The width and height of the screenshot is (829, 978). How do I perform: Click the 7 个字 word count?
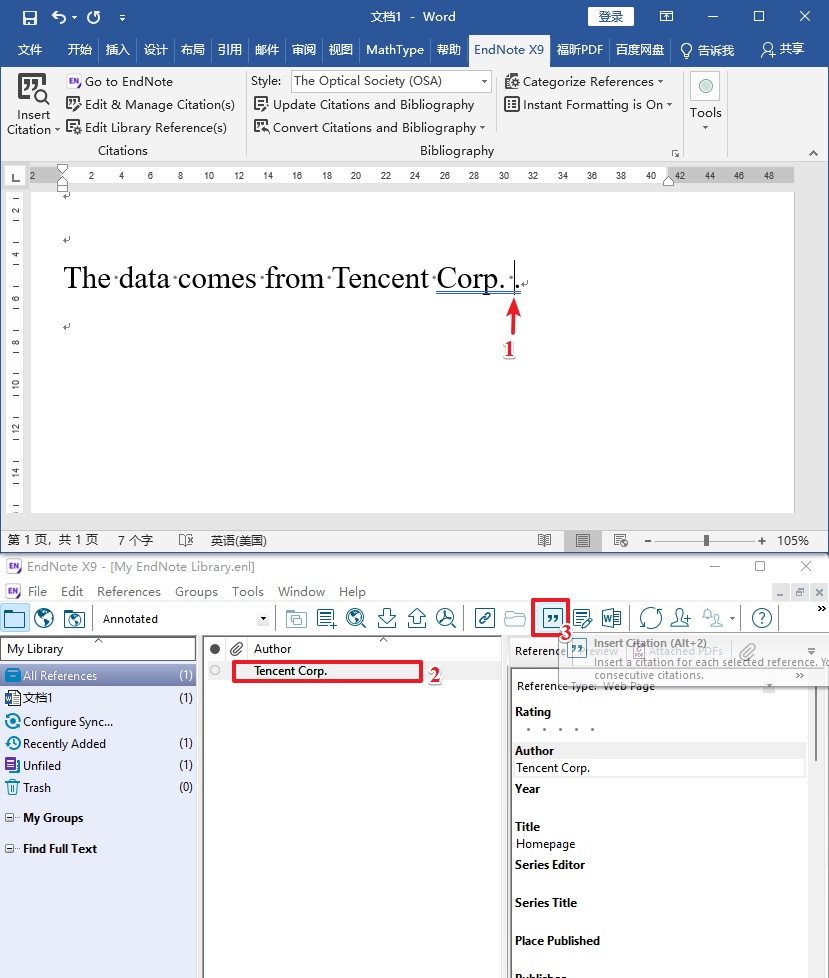click(x=135, y=540)
